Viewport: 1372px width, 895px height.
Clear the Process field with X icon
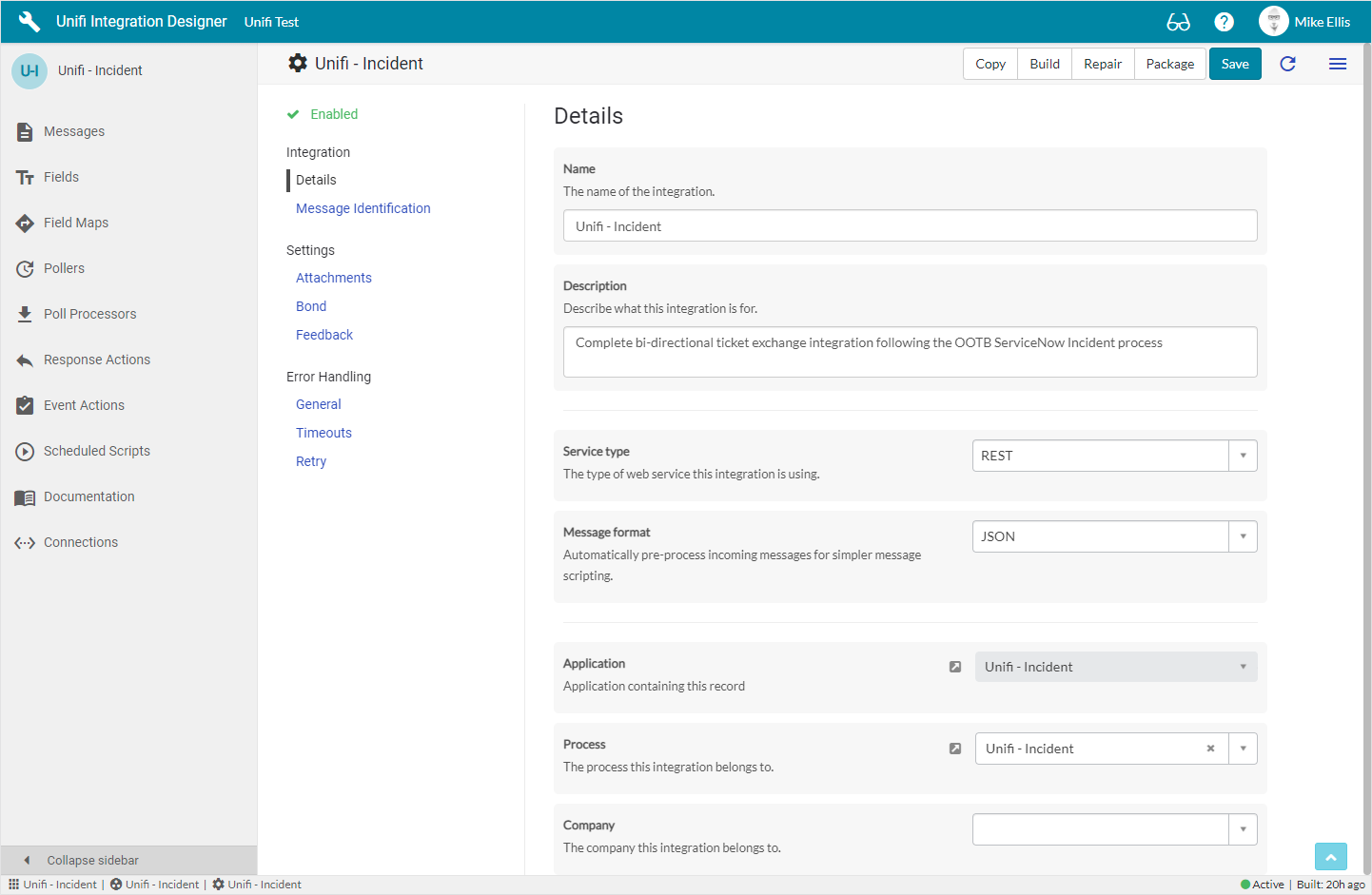1210,749
